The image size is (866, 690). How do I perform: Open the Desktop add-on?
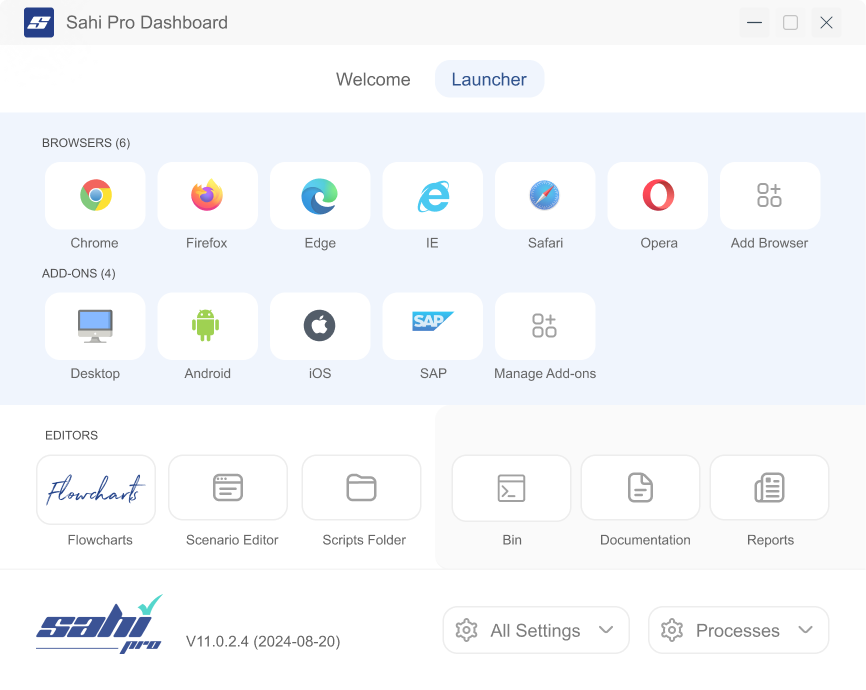point(95,326)
